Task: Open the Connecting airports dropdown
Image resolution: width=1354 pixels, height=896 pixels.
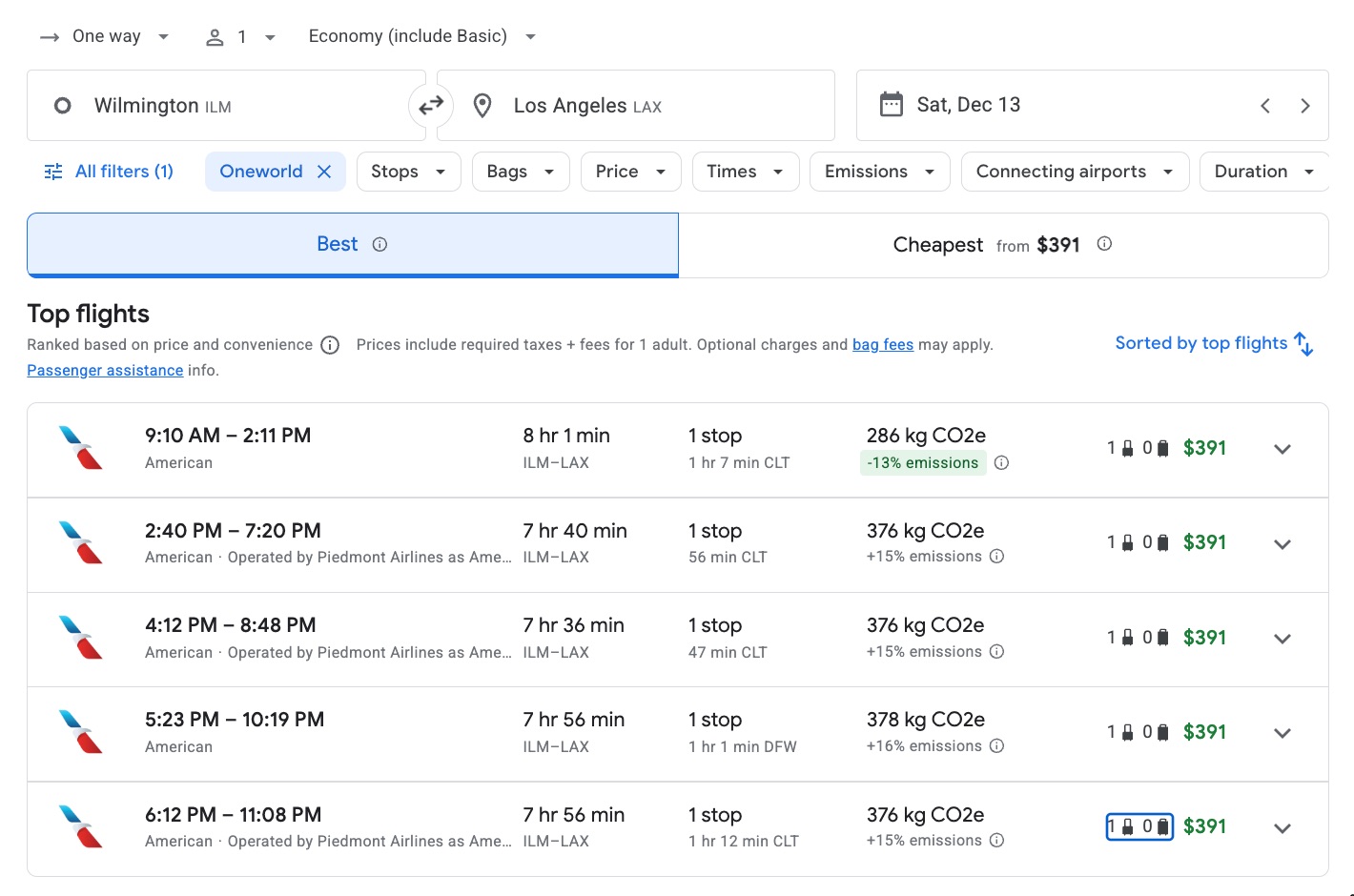Action: click(1074, 171)
